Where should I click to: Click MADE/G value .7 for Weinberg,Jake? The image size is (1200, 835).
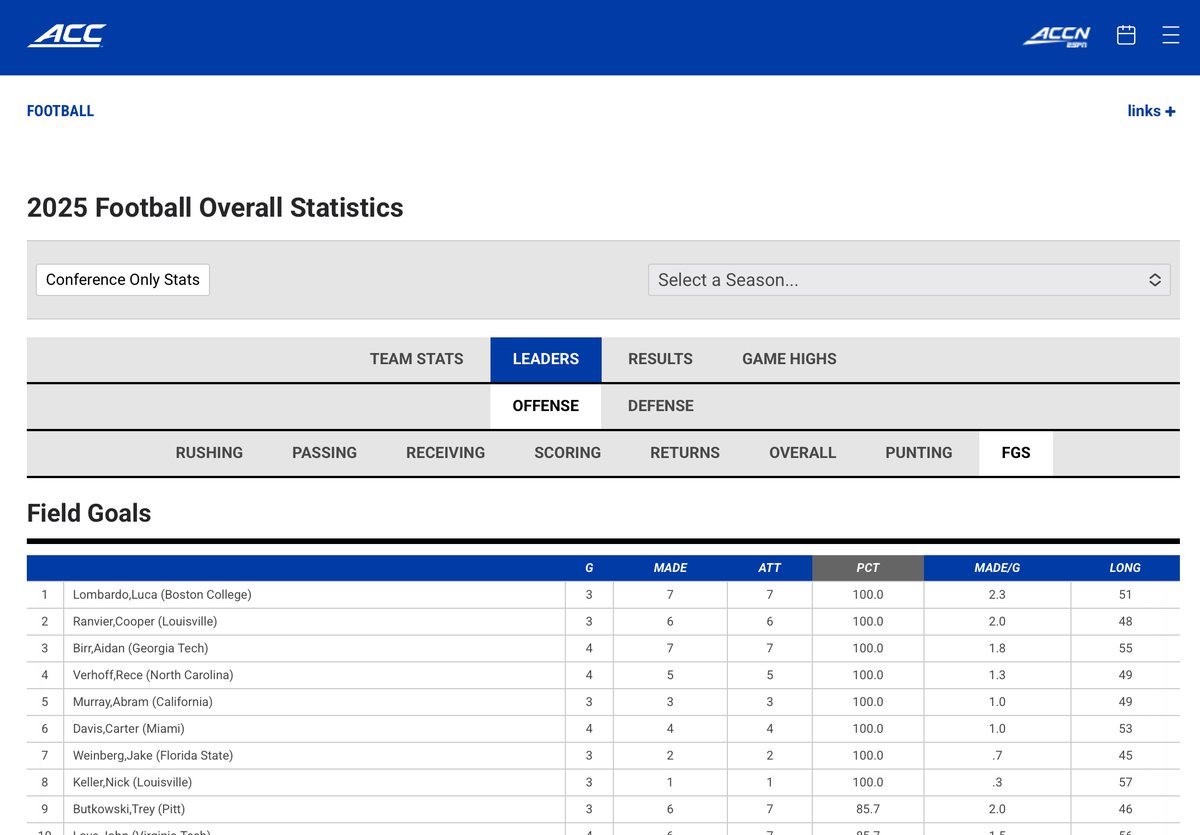997,756
